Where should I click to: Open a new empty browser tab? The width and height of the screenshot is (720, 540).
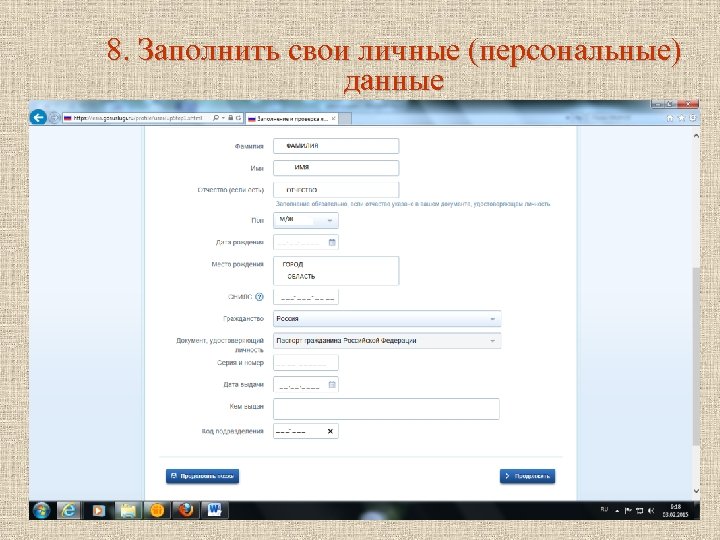(345, 118)
